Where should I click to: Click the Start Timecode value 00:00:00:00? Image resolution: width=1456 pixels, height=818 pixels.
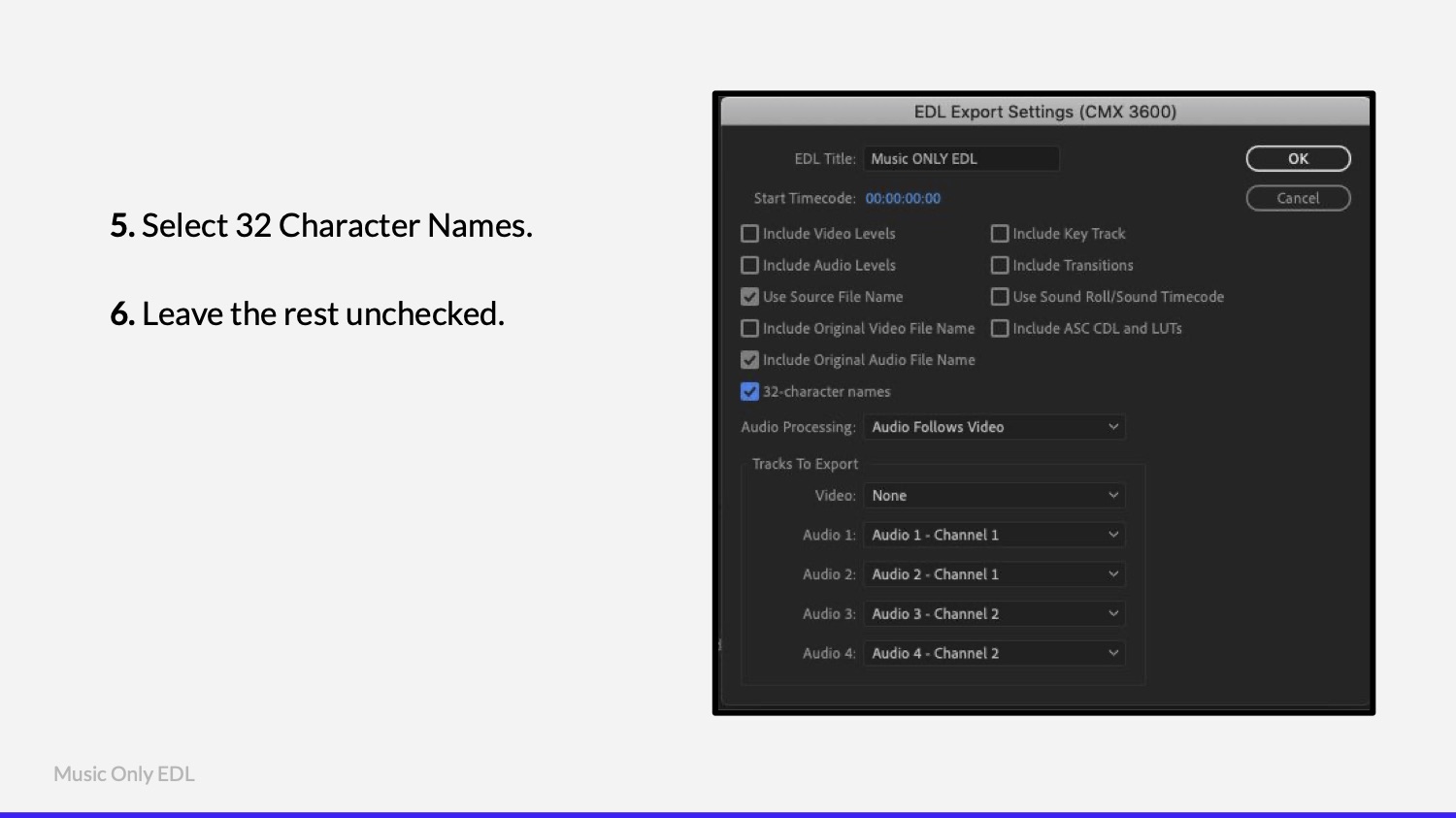(x=903, y=198)
